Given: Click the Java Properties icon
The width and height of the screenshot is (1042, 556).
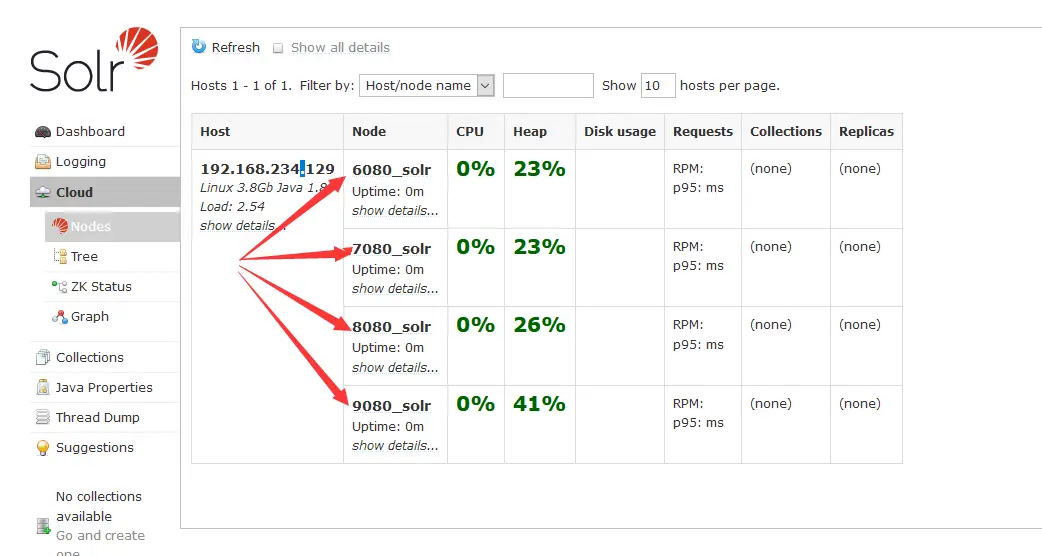Looking at the screenshot, I should tap(43, 387).
